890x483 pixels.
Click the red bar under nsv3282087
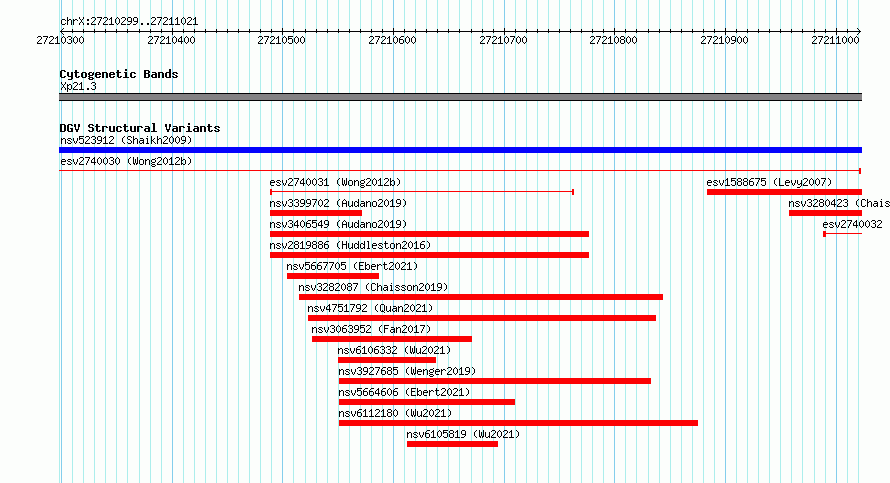click(x=481, y=297)
